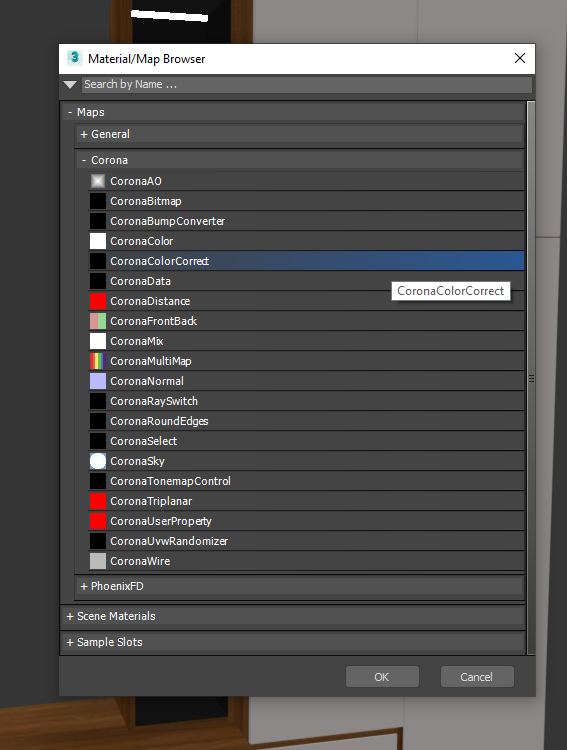This screenshot has height=750, width=567.
Task: Select the CoronaSky text label
Action: (x=137, y=461)
